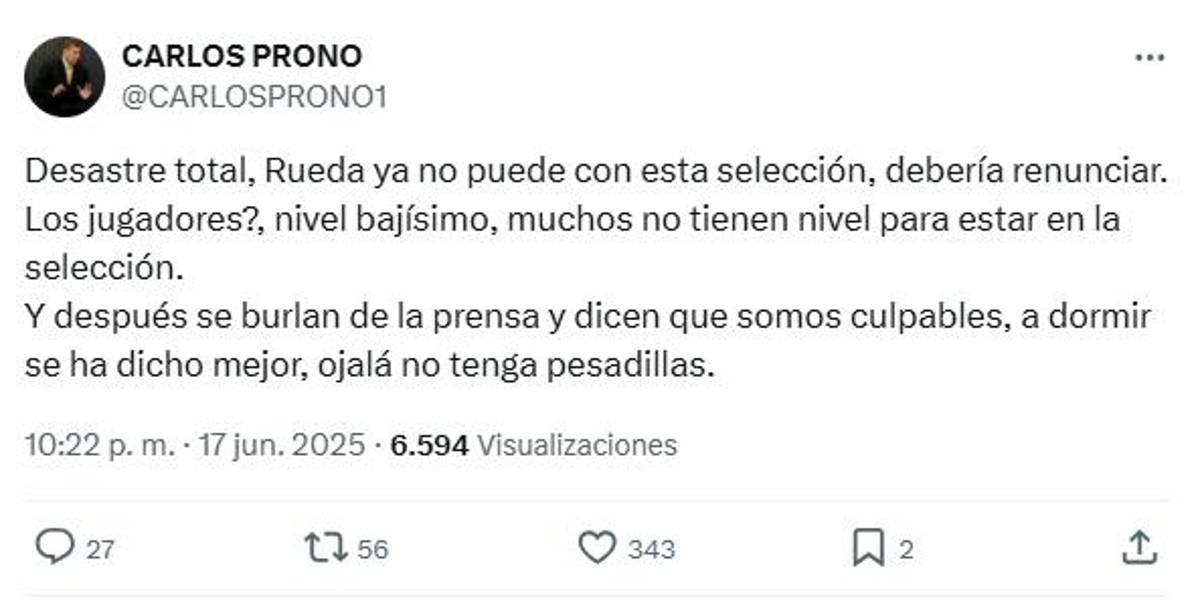Click Carlos Prono's profile avatar
The width and height of the screenshot is (1200, 601).
tap(65, 77)
